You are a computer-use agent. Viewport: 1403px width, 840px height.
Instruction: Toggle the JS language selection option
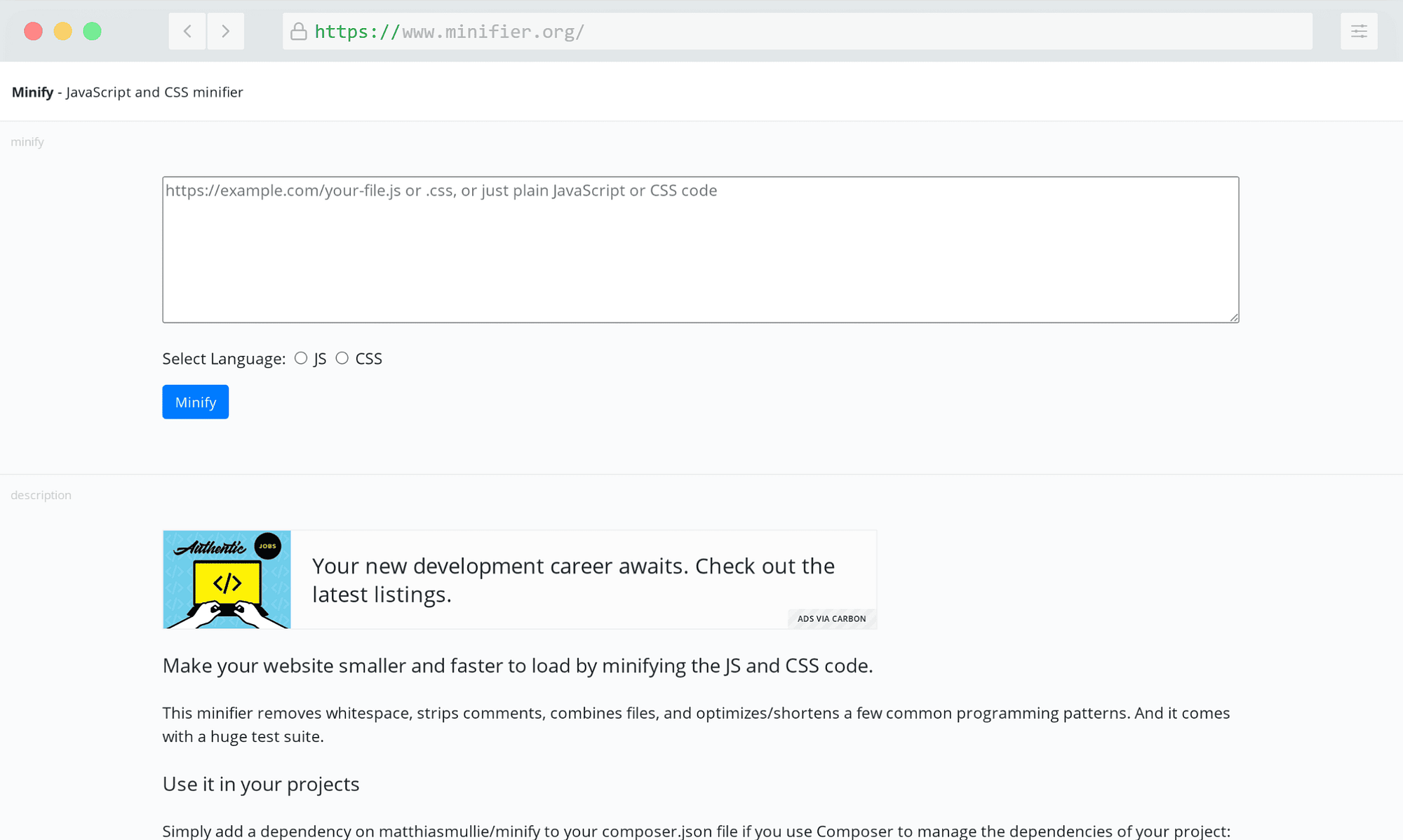tap(300, 357)
